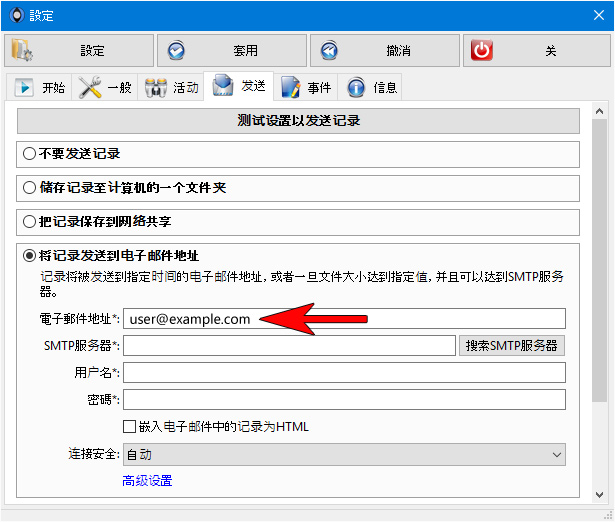Image resolution: width=615 pixels, height=522 pixels.
Task: Click the app icon in title bar
Action: [16, 16]
